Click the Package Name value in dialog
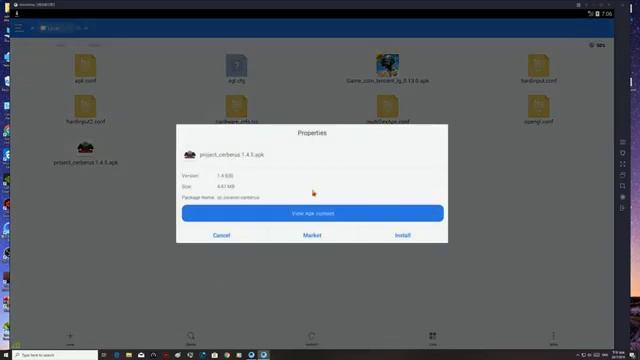This screenshot has width=640, height=360. point(238,198)
